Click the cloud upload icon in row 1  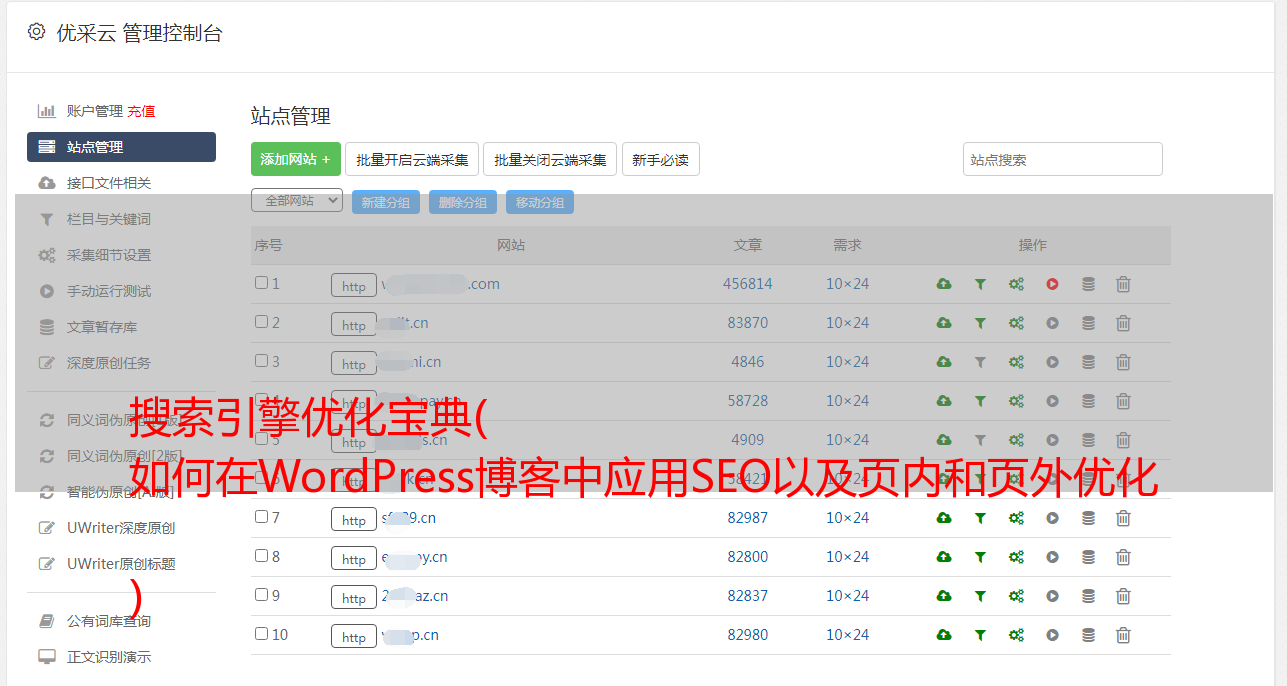pos(944,284)
